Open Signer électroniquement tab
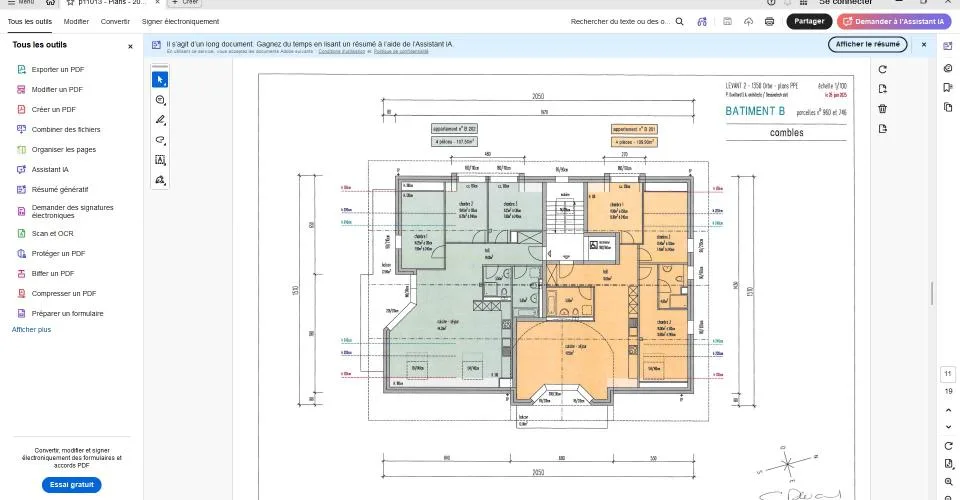 point(181,21)
